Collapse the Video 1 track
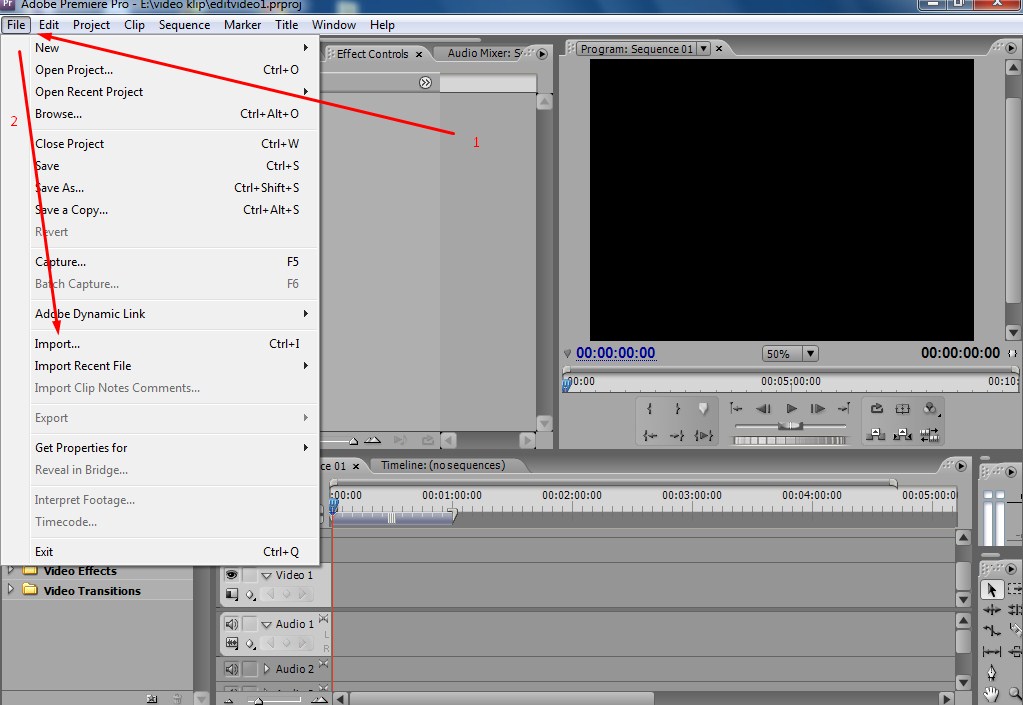Image resolution: width=1023 pixels, height=705 pixels. 266,575
